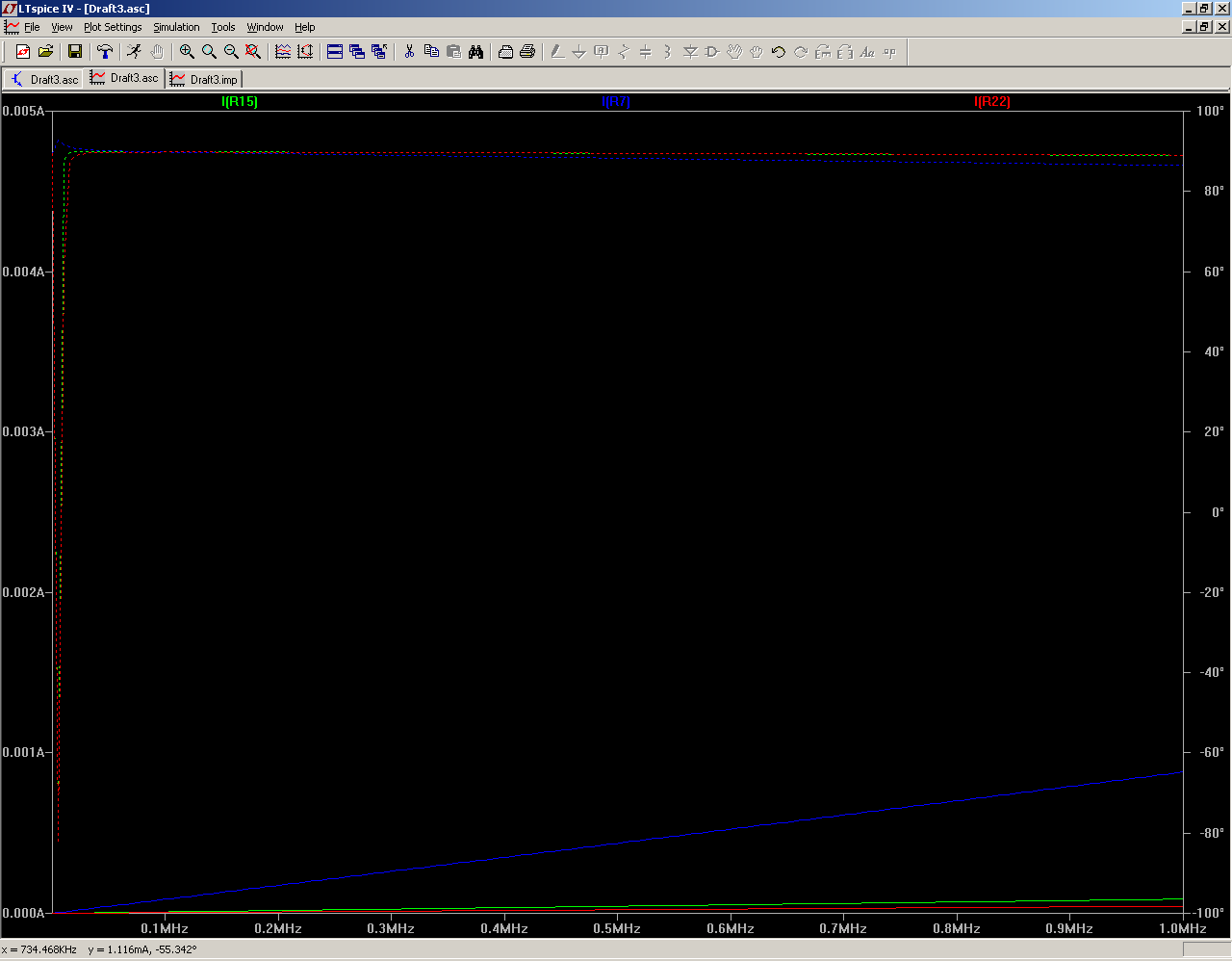Screen dimensions: 1232x961
Task: Click the Paste clipboard icon
Action: 453,52
